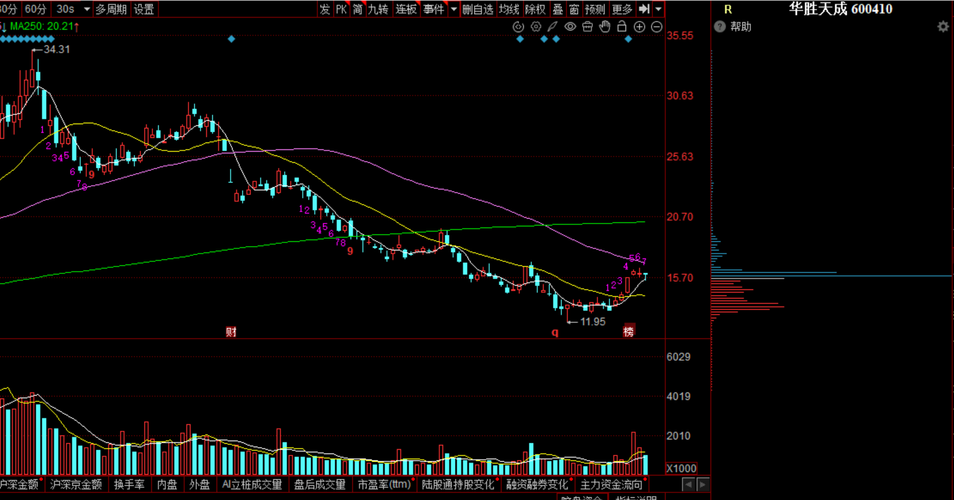
Task: Expand dropdown at far right of toolbar
Action: click(658, 9)
